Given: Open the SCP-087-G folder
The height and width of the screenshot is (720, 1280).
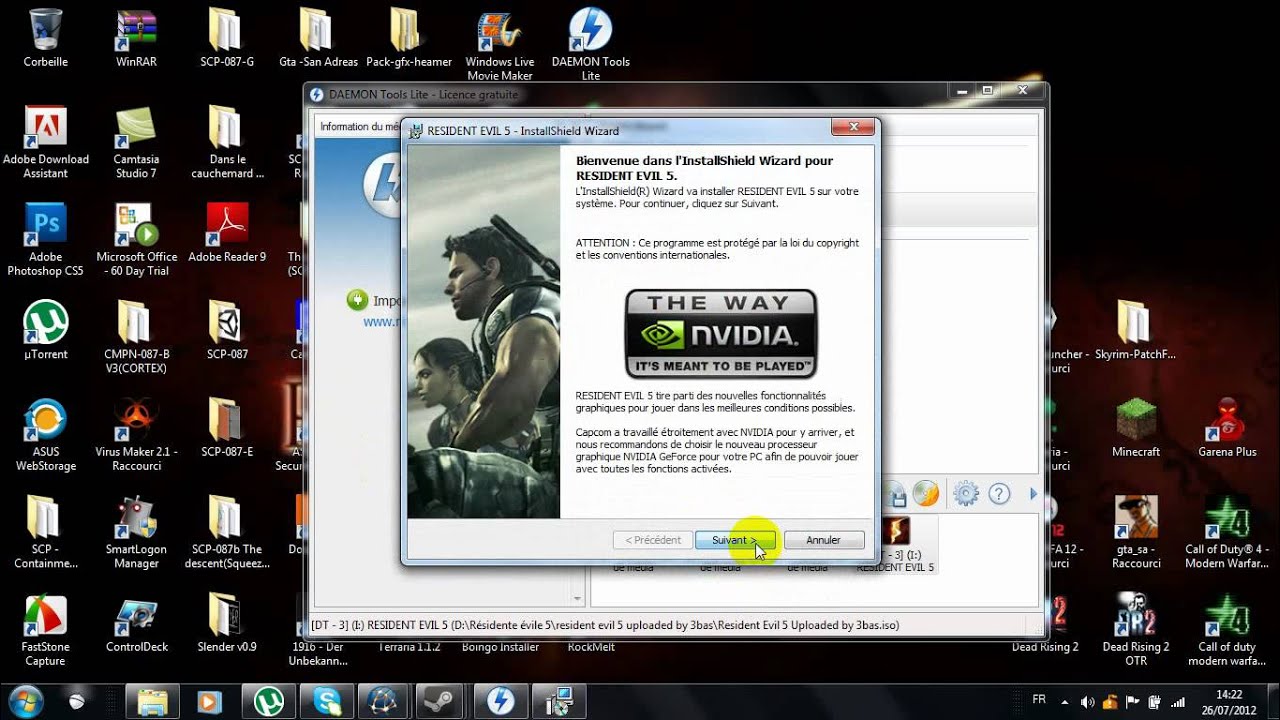Looking at the screenshot, I should [227, 38].
